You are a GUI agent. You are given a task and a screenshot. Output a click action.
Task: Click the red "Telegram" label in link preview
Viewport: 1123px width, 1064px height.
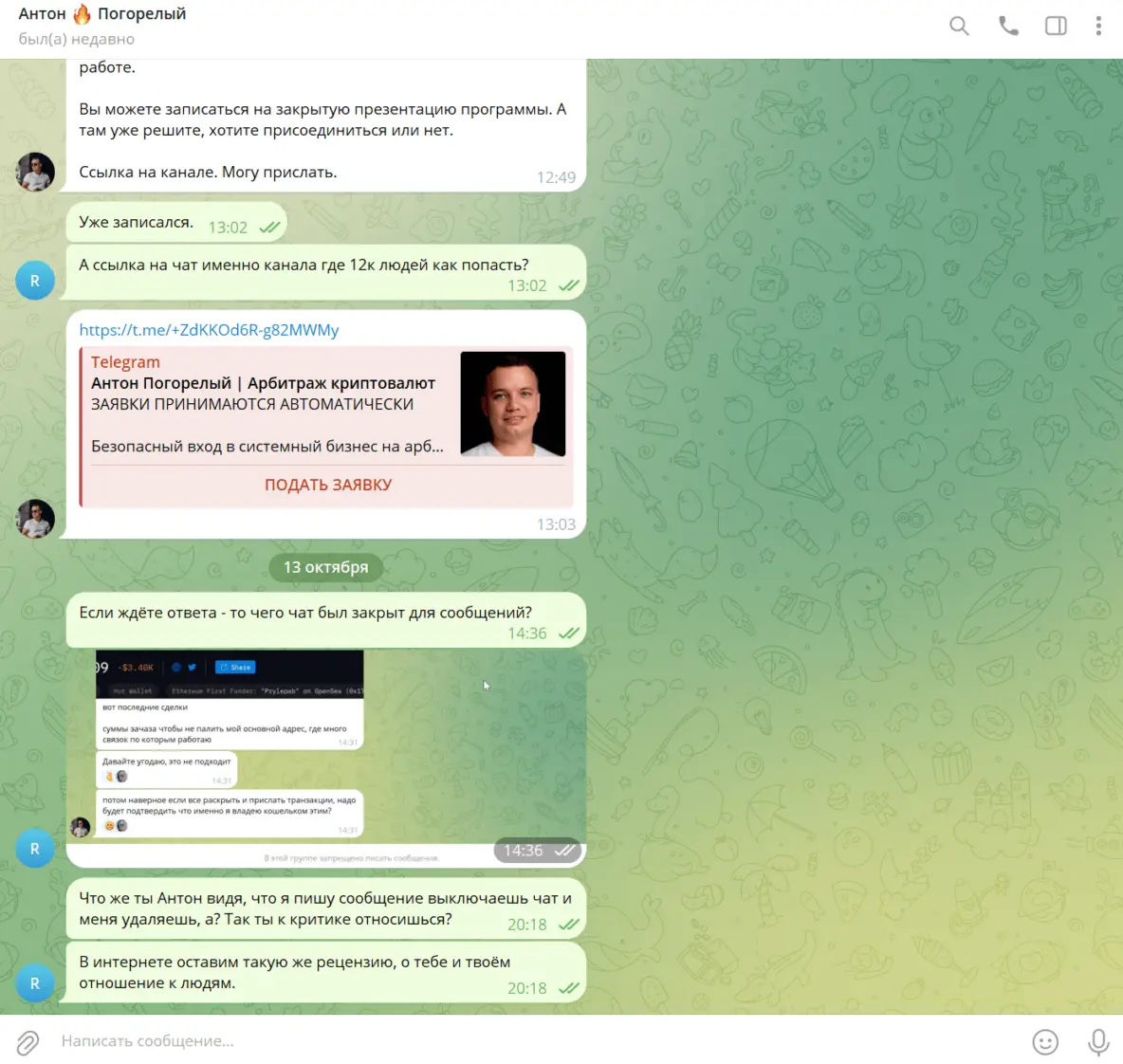125,362
